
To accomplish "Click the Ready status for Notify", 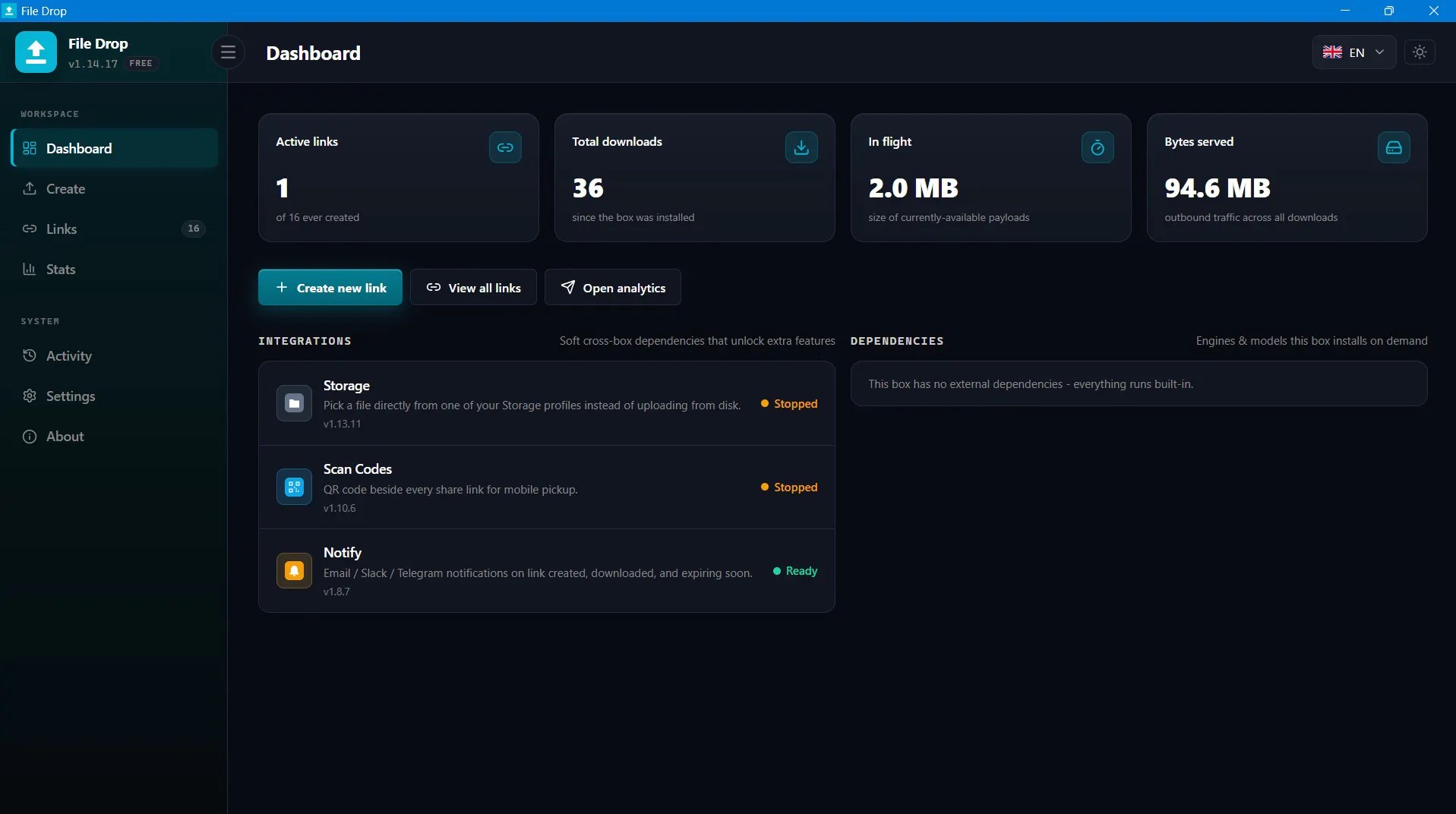I will point(795,570).
